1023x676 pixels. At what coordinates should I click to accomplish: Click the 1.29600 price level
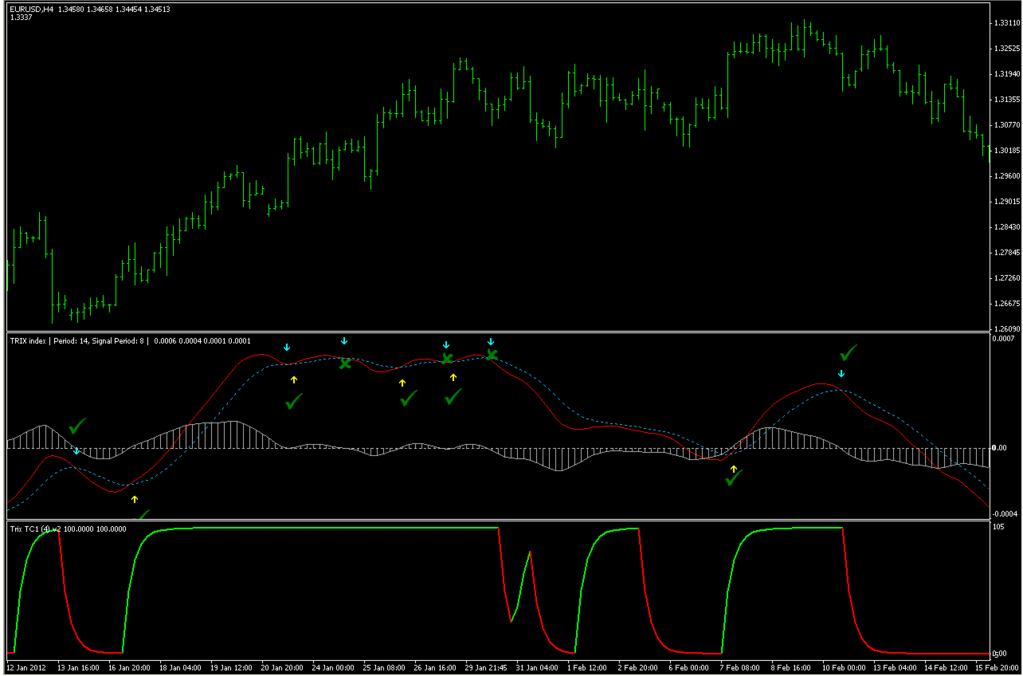click(1007, 176)
